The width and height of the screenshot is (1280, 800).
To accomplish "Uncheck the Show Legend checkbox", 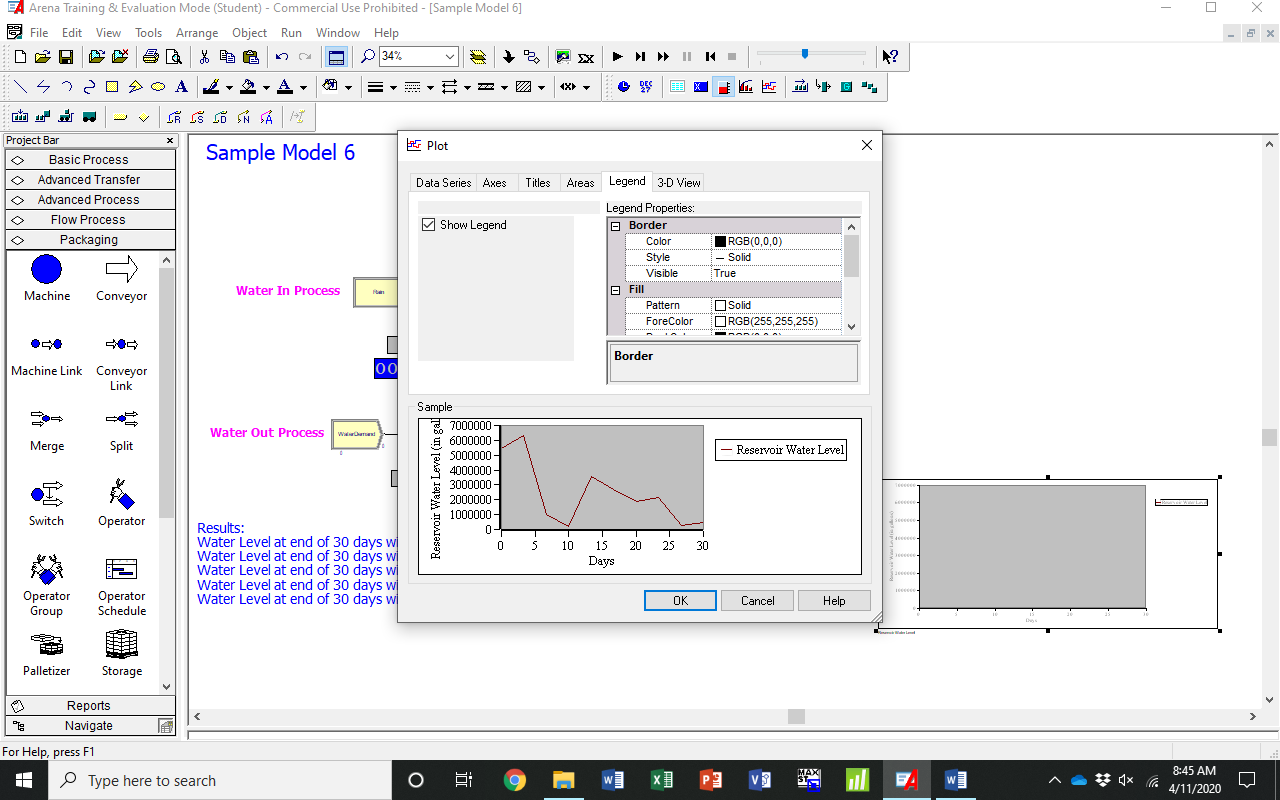I will click(x=429, y=225).
